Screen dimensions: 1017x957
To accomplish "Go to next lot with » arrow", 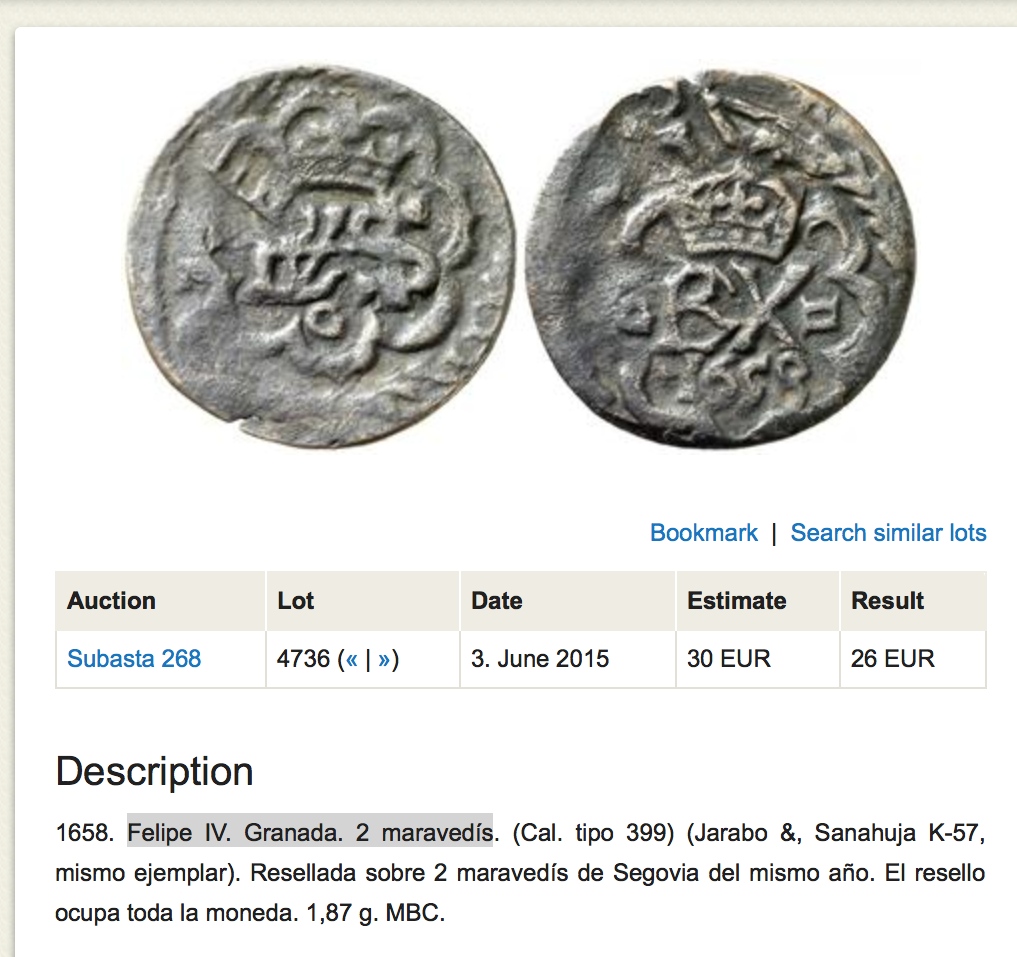I will tap(384, 659).
